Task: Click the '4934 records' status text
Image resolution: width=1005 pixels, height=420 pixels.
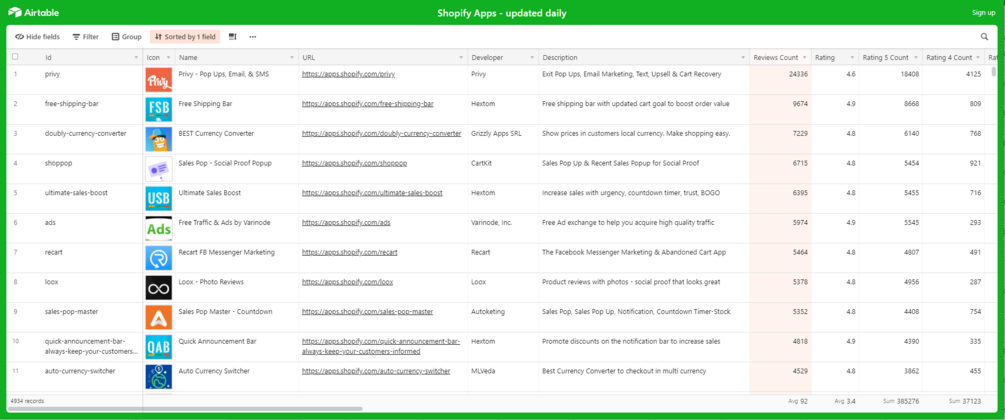Action: (x=28, y=401)
